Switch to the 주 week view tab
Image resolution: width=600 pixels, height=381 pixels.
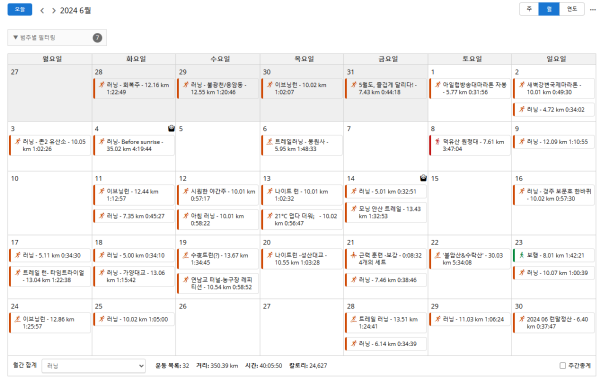click(529, 9)
